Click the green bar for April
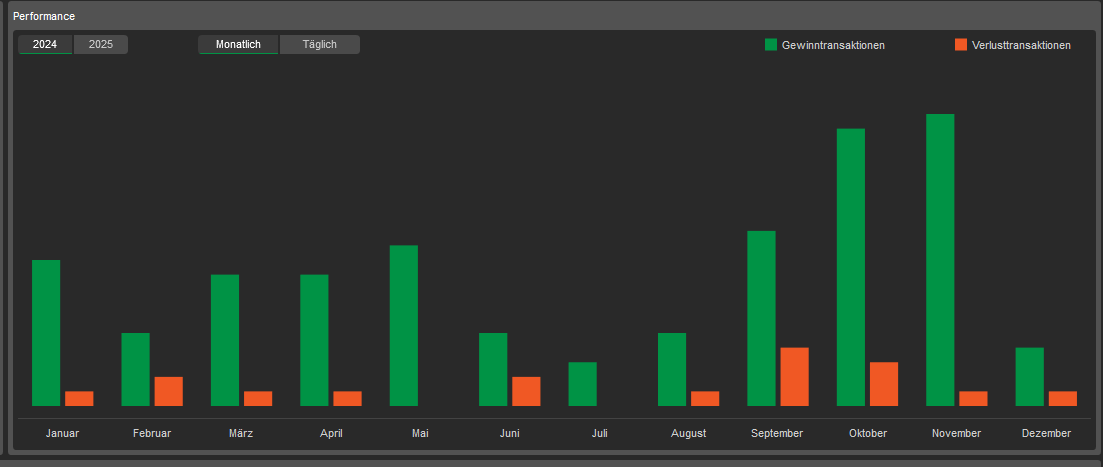Screen dimensions: 1103x467 314,340
